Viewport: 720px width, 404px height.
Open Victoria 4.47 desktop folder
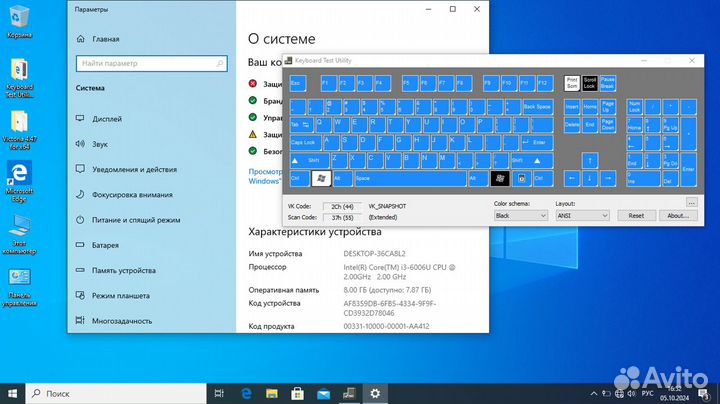(x=19, y=130)
